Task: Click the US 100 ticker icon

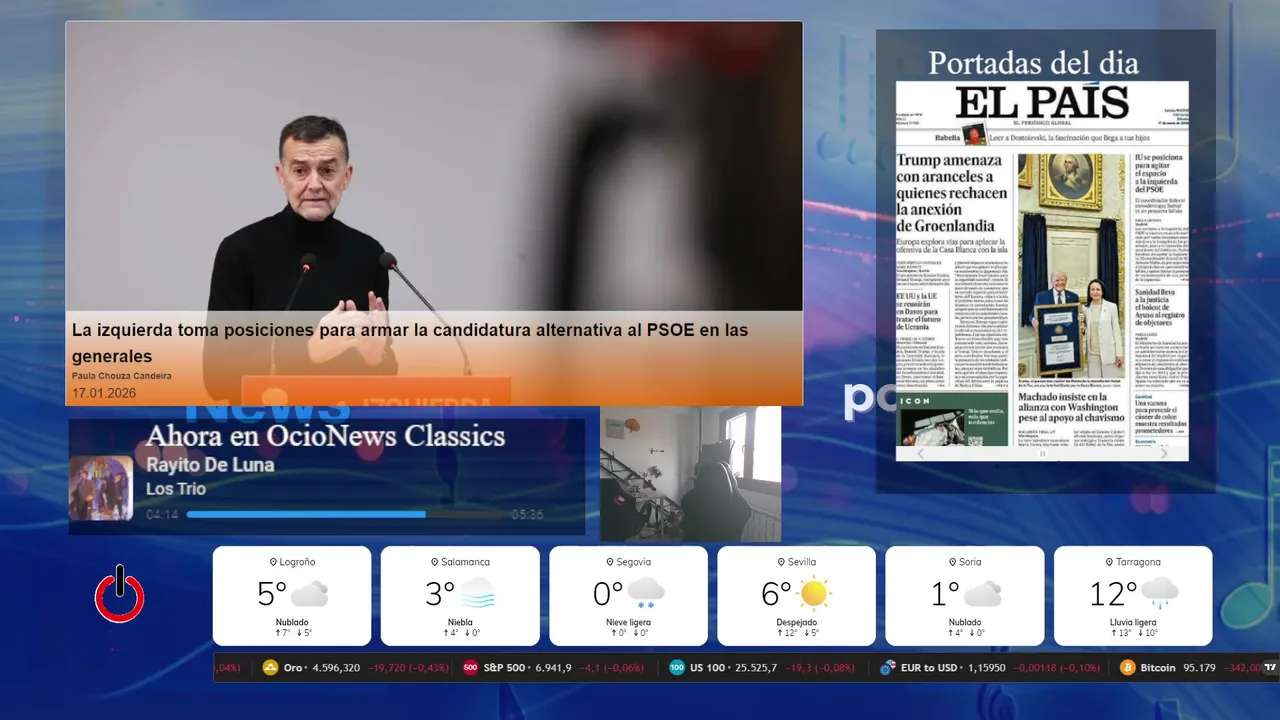Action: [x=677, y=668]
